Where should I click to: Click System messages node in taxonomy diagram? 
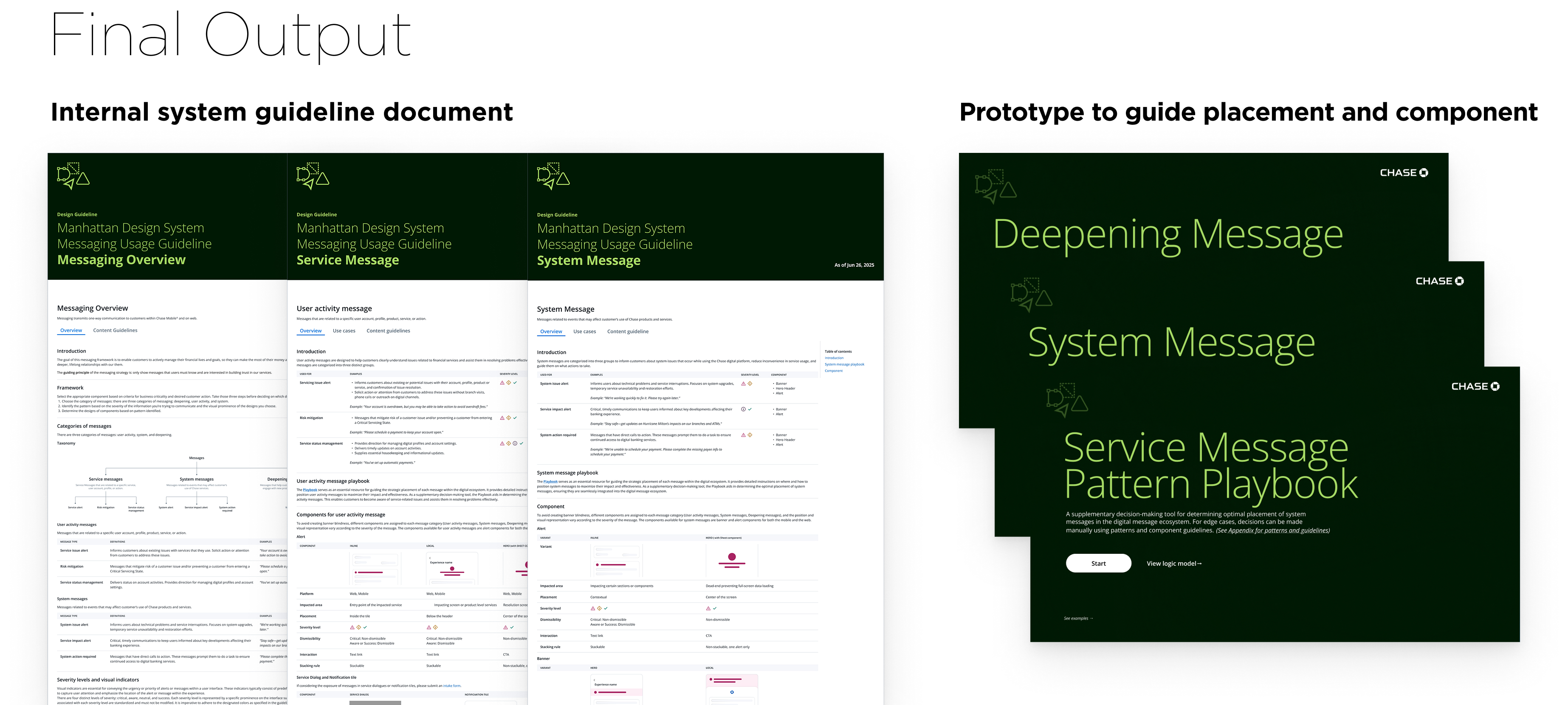[x=197, y=479]
